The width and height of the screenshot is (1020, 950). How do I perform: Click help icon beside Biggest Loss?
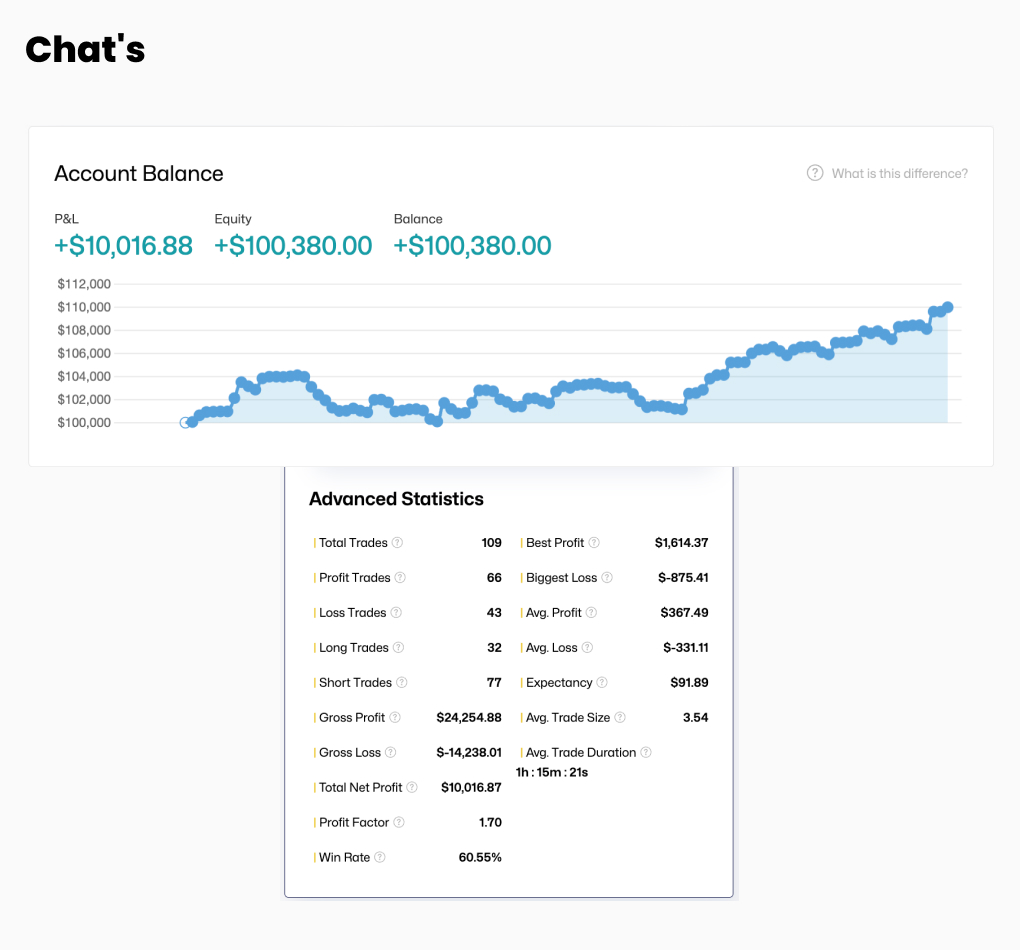tap(607, 578)
